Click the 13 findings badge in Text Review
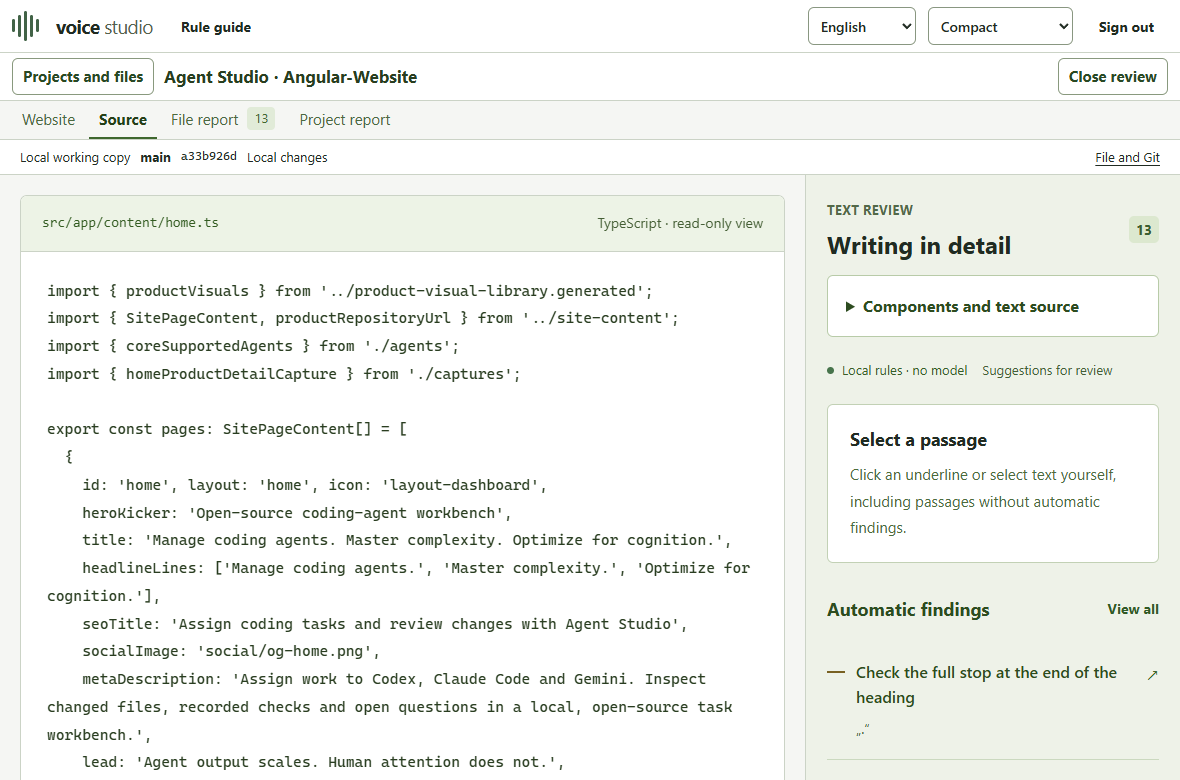The image size is (1180, 780). click(x=1144, y=230)
